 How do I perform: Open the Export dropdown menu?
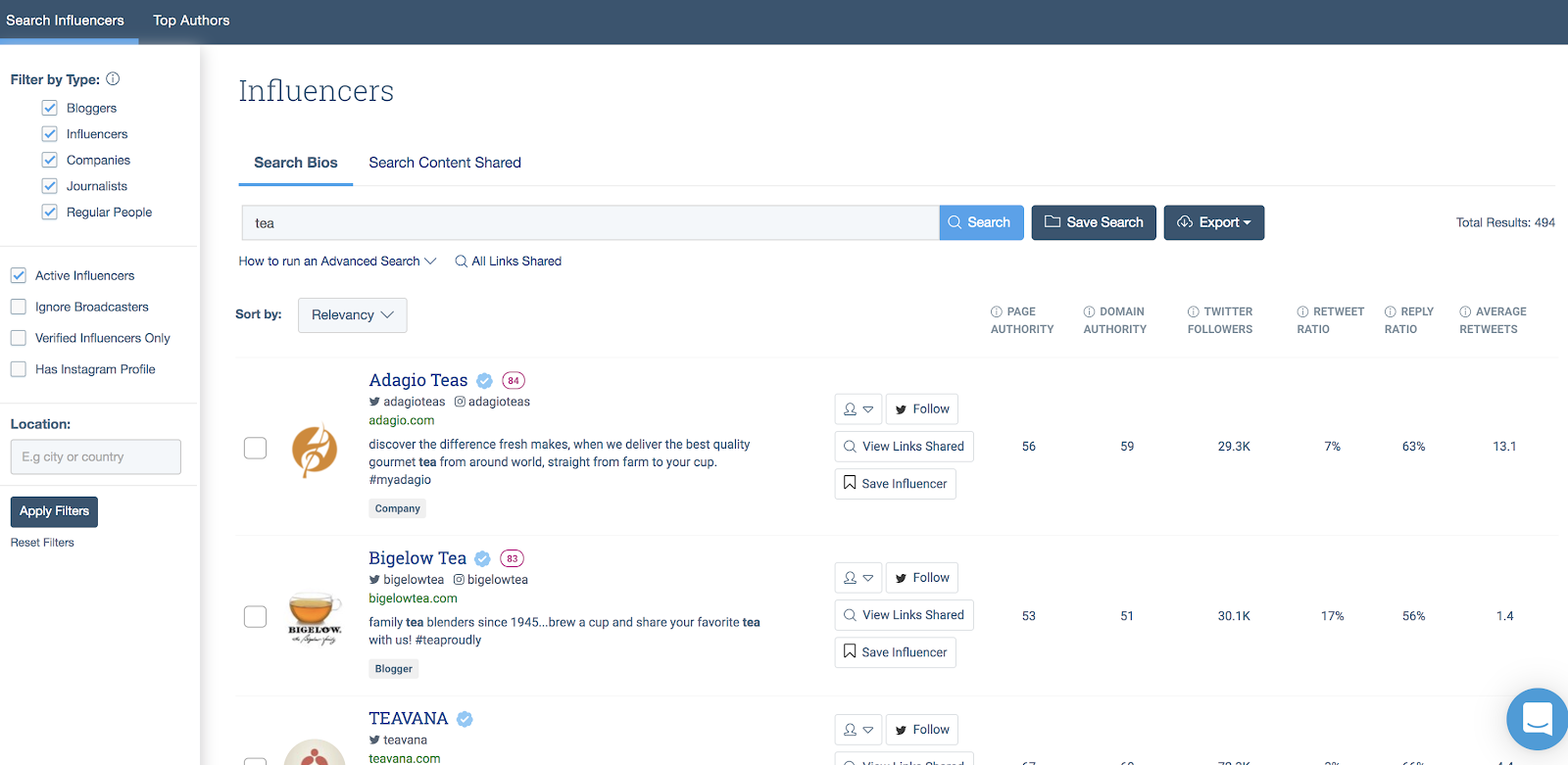click(1214, 222)
